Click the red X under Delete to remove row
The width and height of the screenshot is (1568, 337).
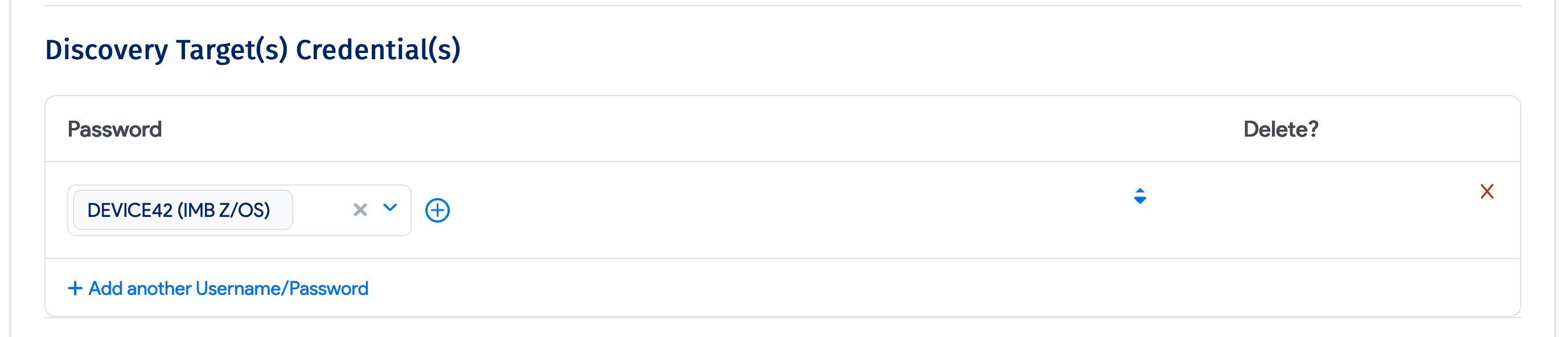coord(1488,192)
